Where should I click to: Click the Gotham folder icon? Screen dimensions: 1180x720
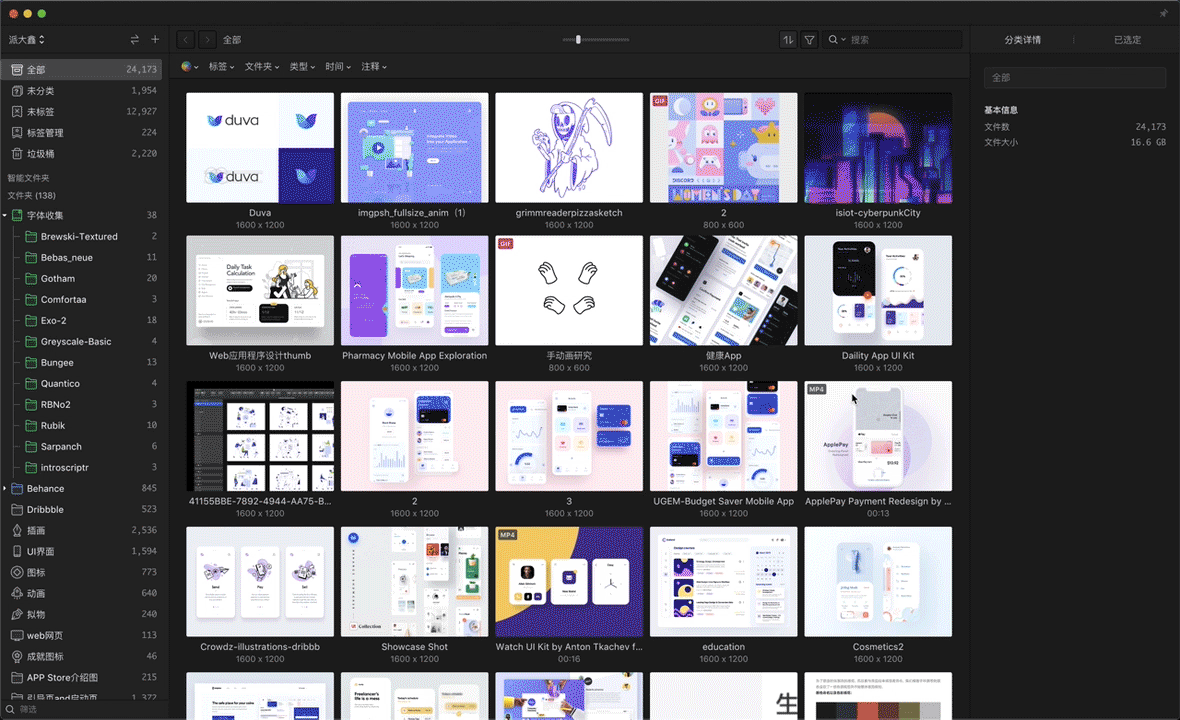(x=31, y=278)
